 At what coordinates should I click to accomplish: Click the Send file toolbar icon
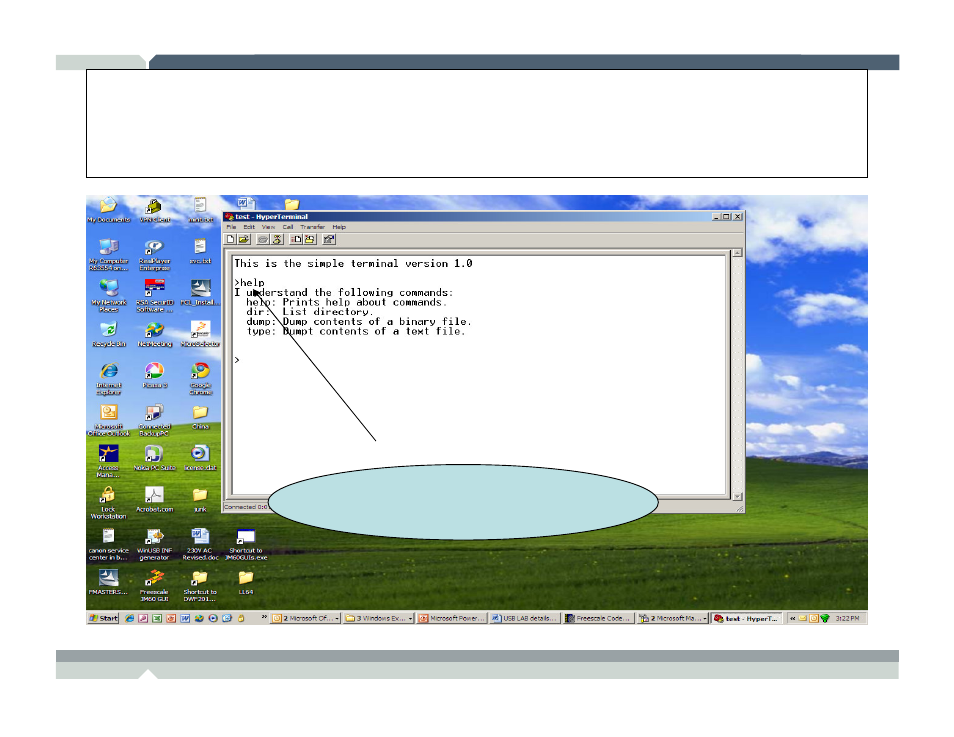296,239
